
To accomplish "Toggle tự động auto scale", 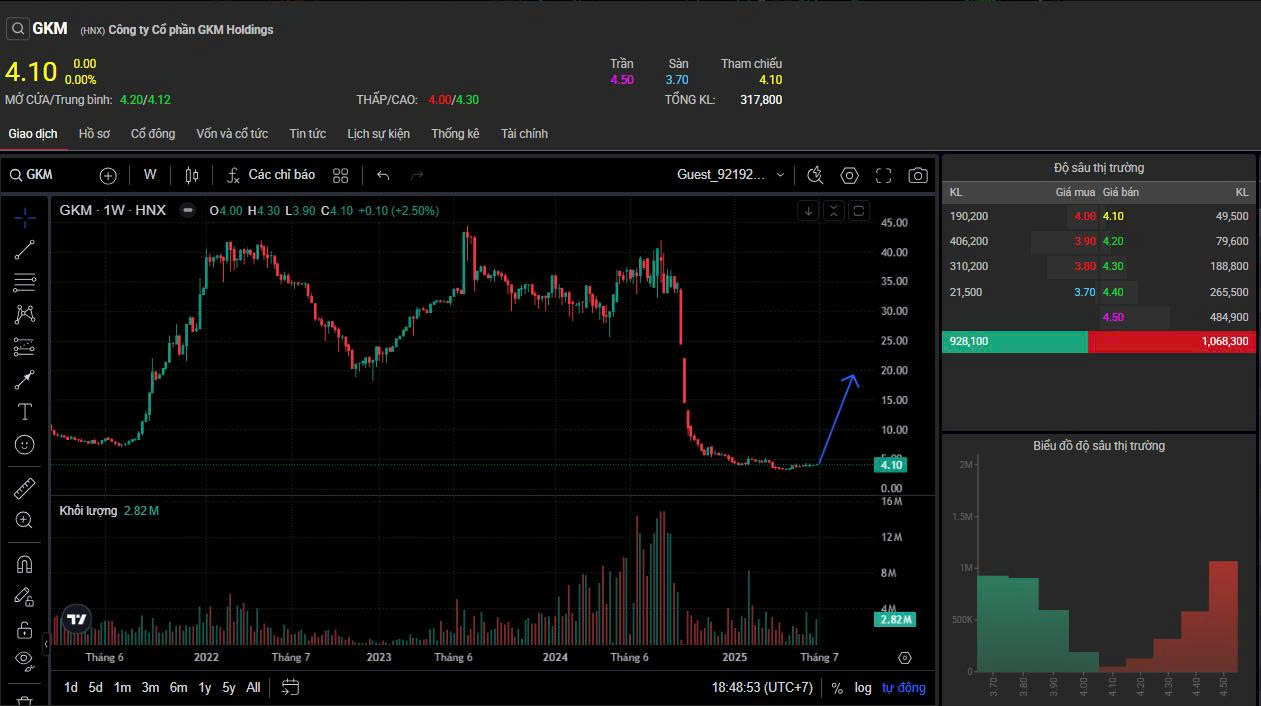I will point(904,688).
